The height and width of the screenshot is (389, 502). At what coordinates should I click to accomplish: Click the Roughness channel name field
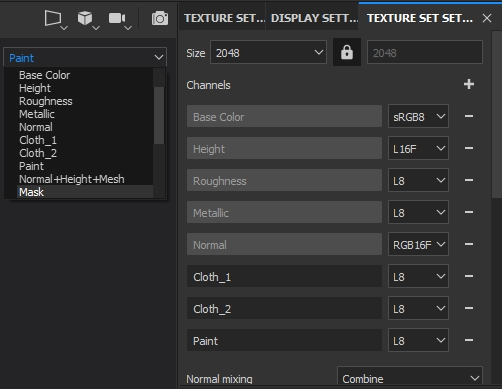pyautogui.click(x=284, y=180)
